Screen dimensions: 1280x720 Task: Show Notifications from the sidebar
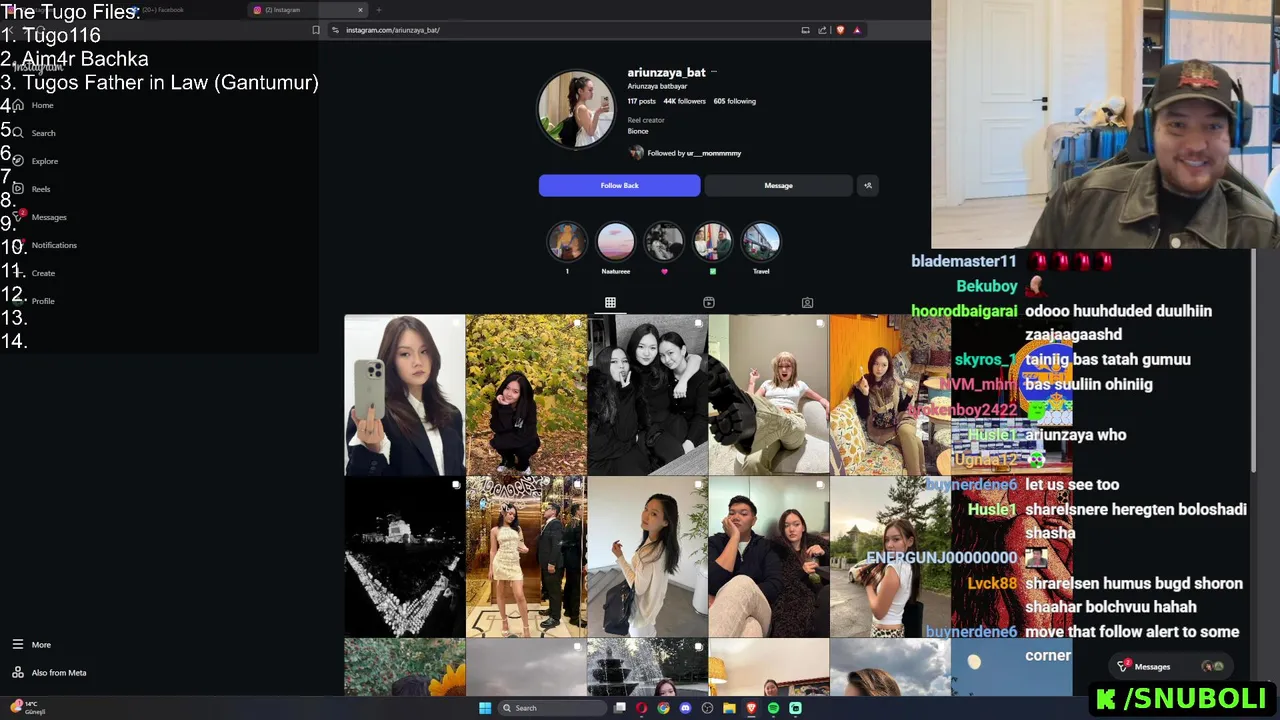43,245
